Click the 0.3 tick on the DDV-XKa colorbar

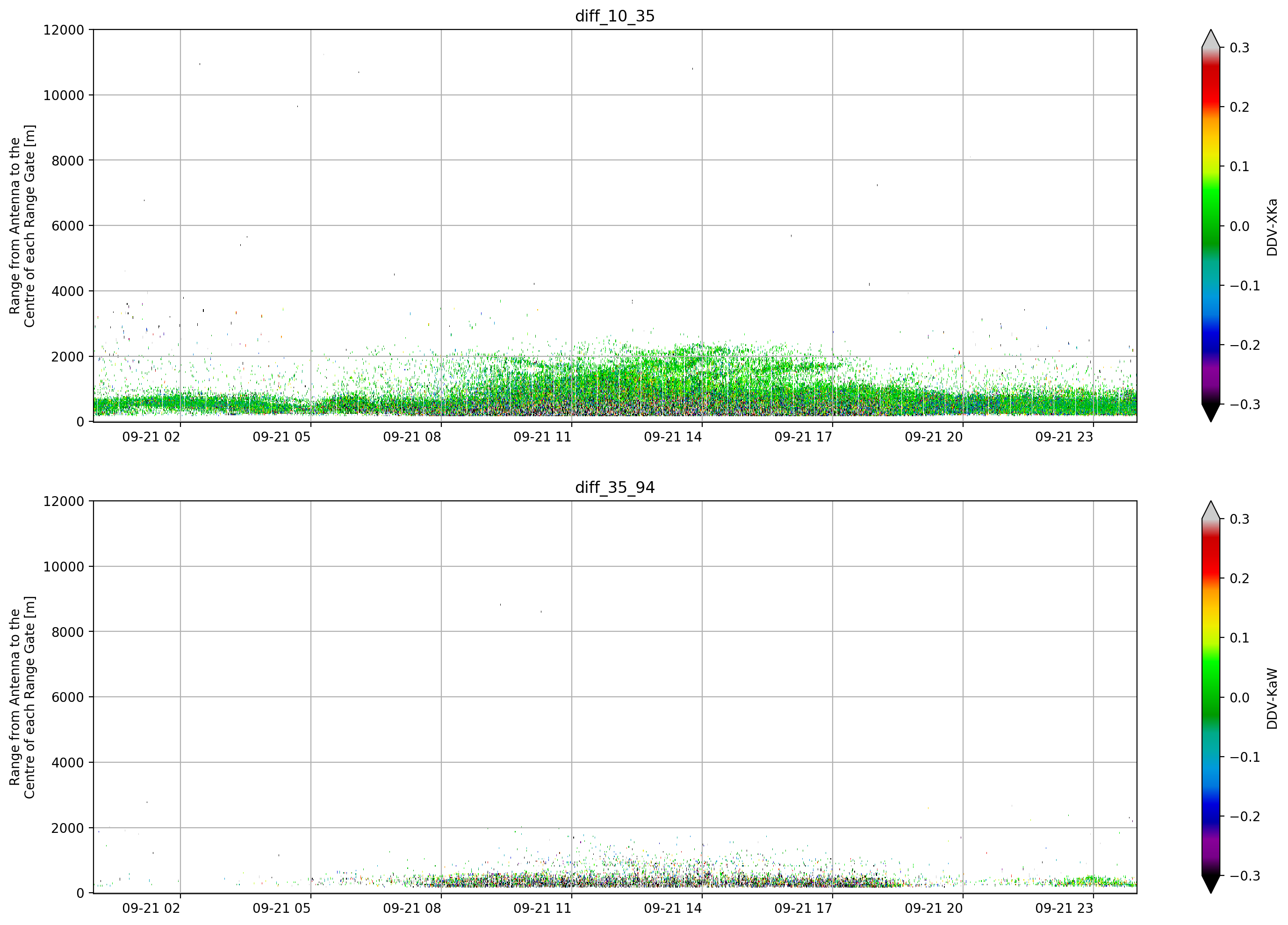(x=1239, y=48)
